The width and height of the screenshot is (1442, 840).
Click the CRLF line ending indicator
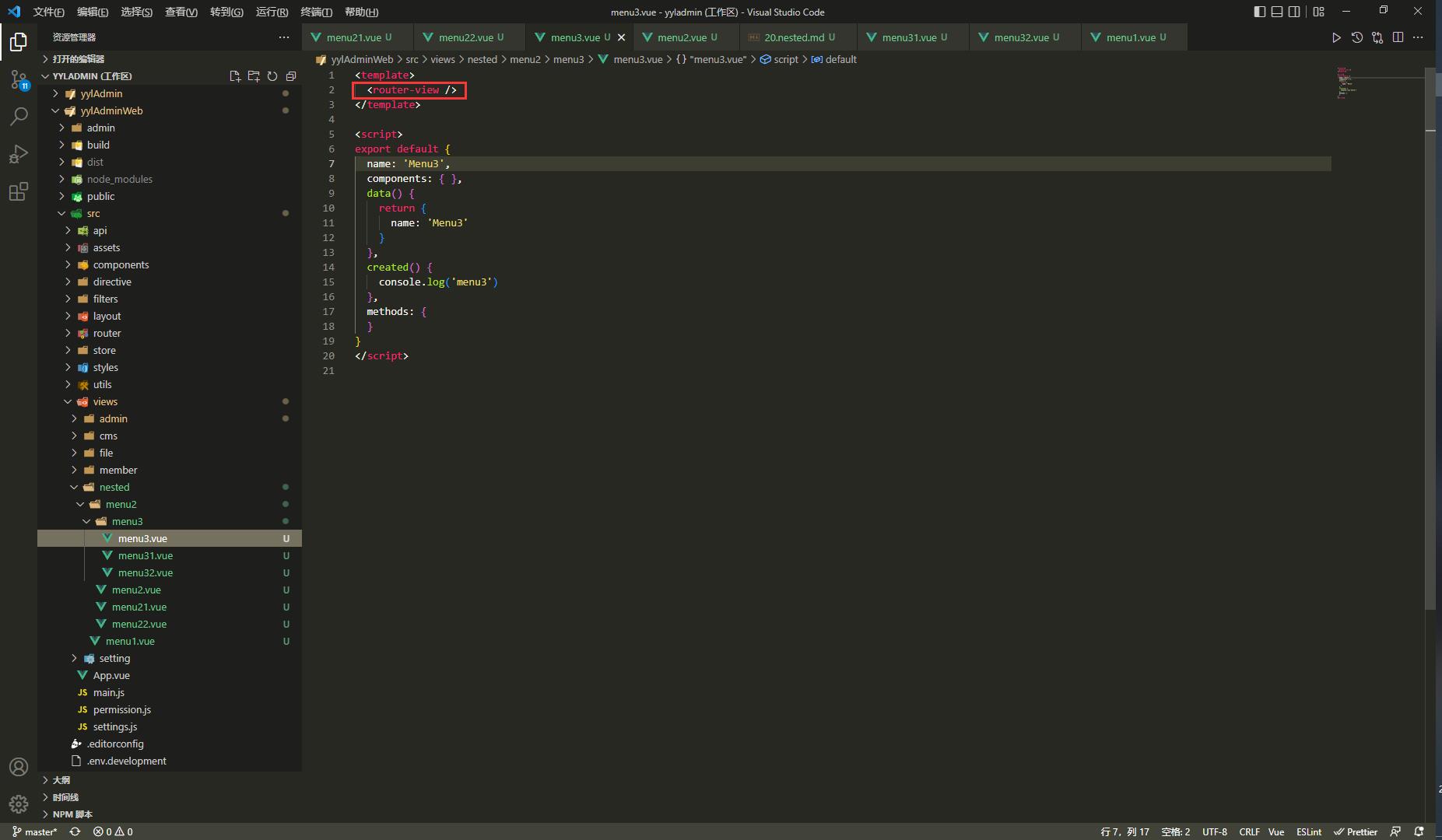pos(1250,831)
